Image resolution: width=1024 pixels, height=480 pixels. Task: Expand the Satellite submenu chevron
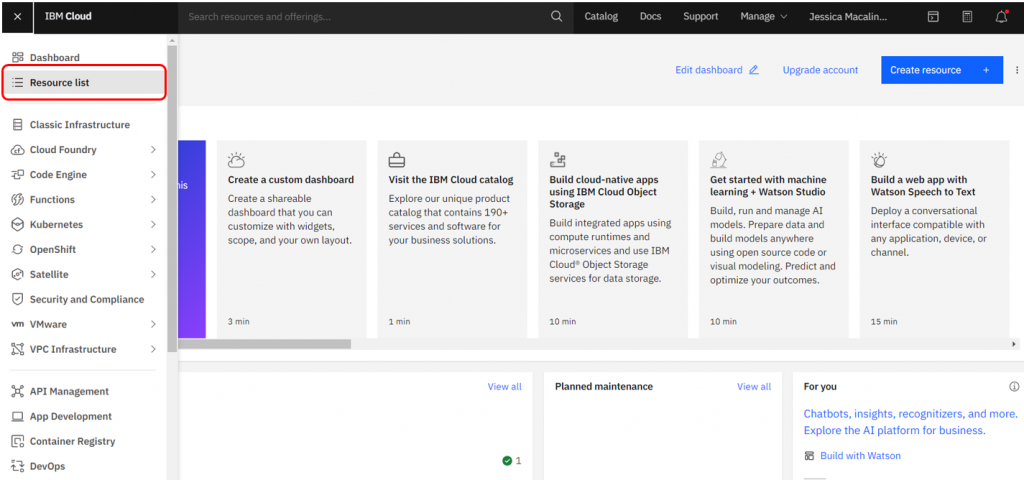click(x=153, y=274)
